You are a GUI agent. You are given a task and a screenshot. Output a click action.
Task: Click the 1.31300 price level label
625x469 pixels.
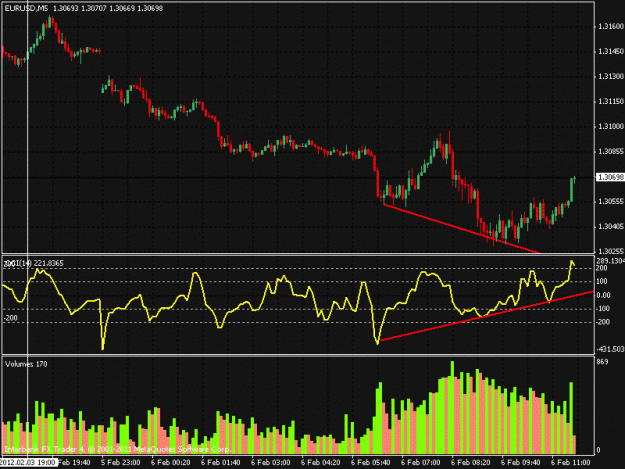click(610, 76)
